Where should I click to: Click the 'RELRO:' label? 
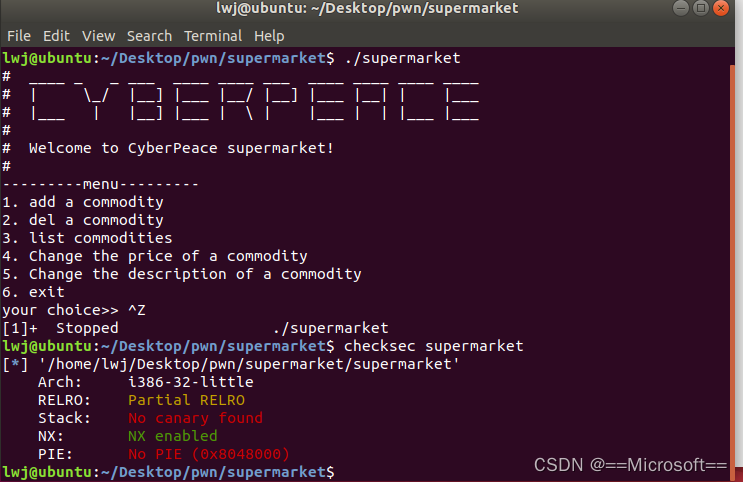click(x=64, y=400)
